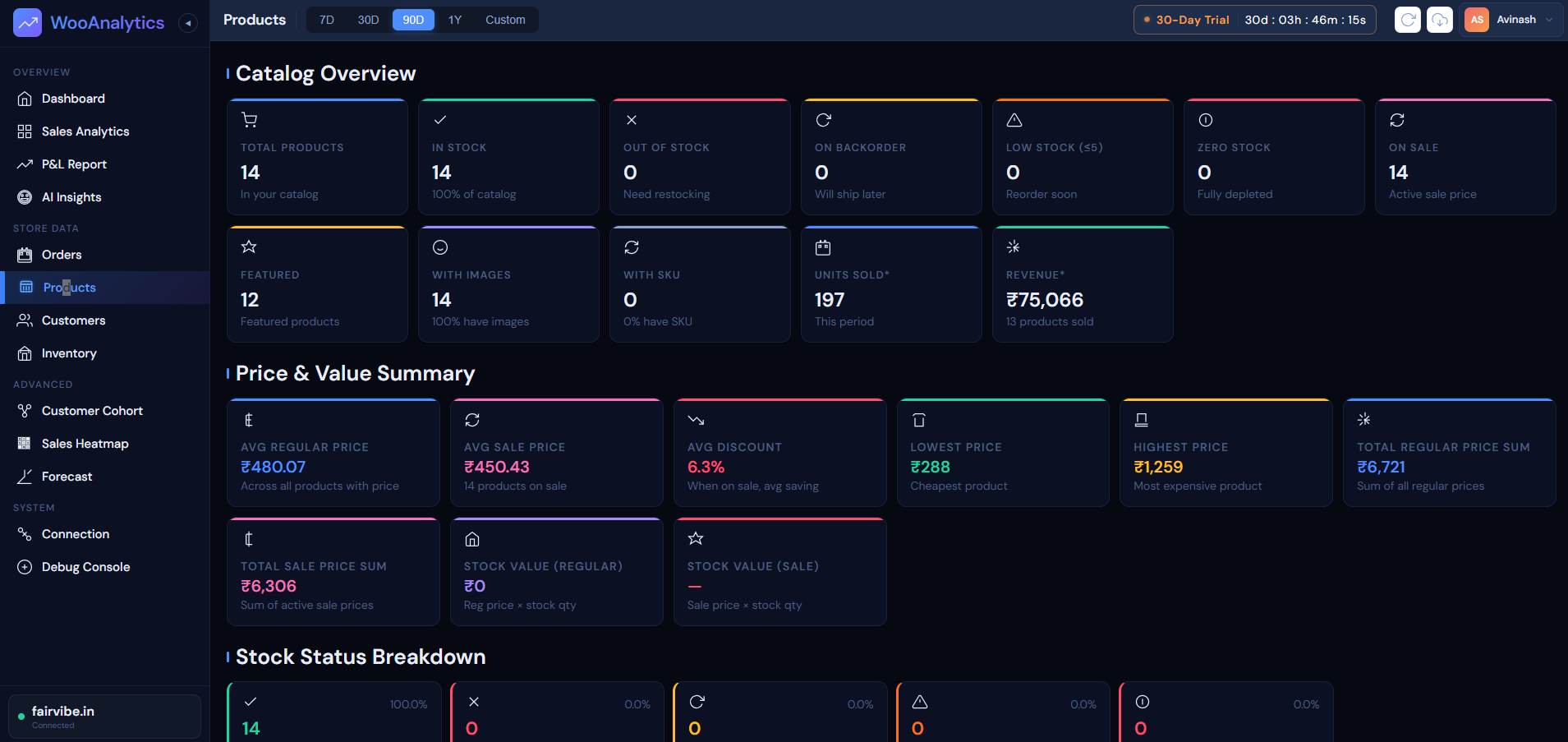Open Inventory using its storefront icon

(x=25, y=353)
